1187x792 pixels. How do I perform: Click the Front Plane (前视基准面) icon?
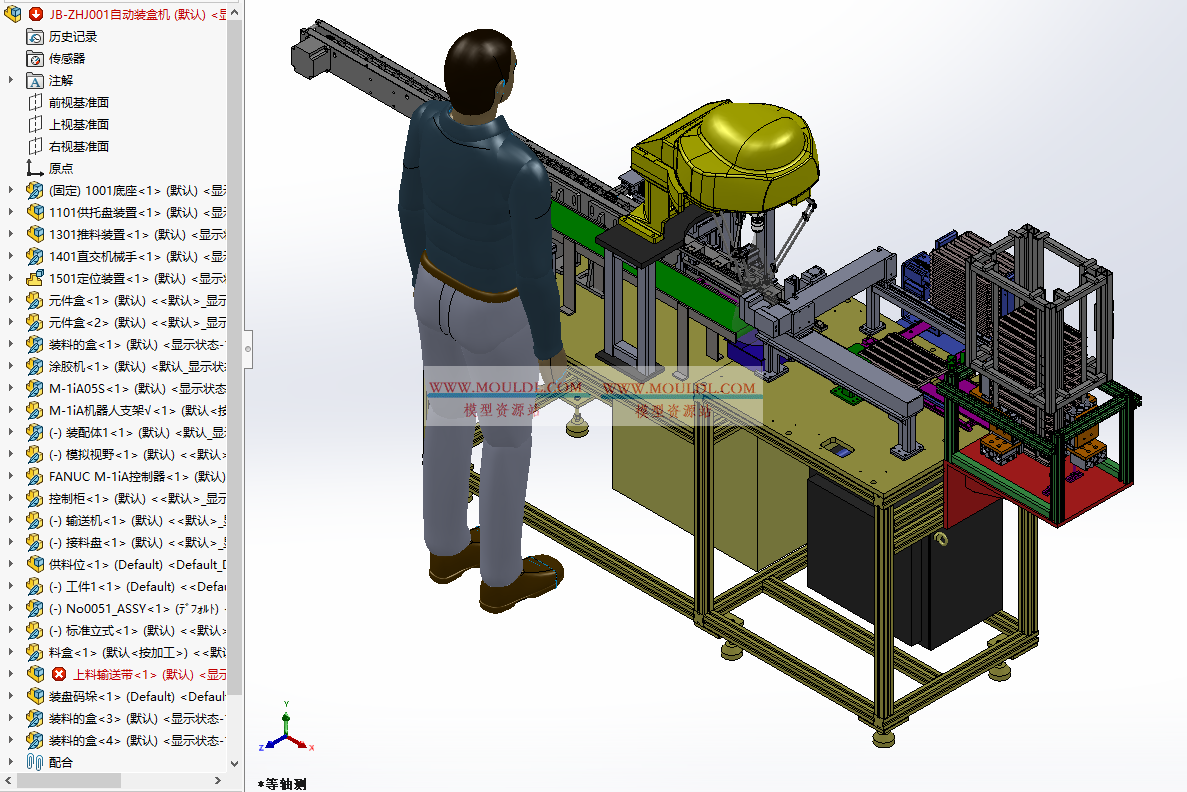pyautogui.click(x=35, y=102)
